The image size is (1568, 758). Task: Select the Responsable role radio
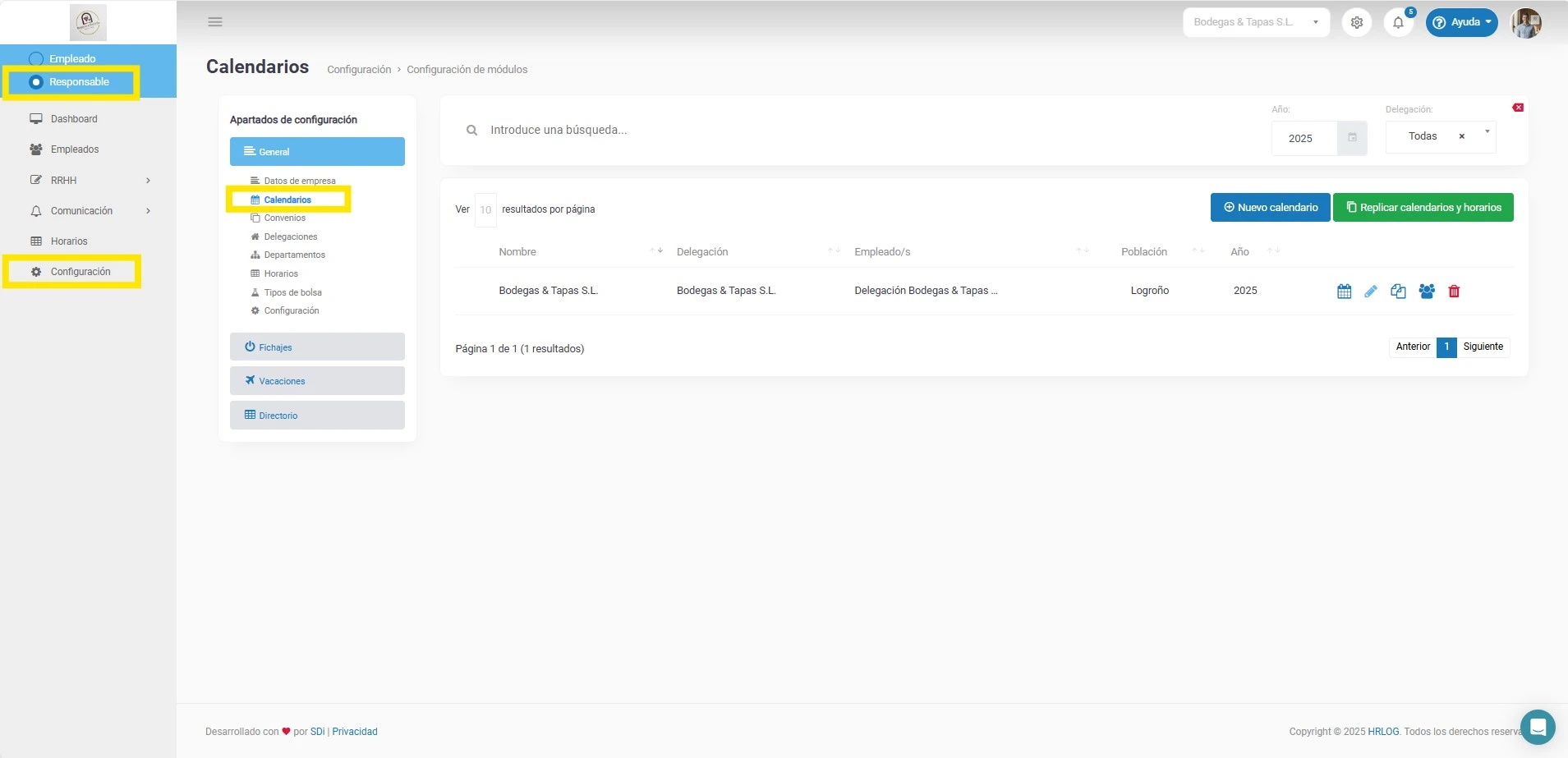point(35,82)
